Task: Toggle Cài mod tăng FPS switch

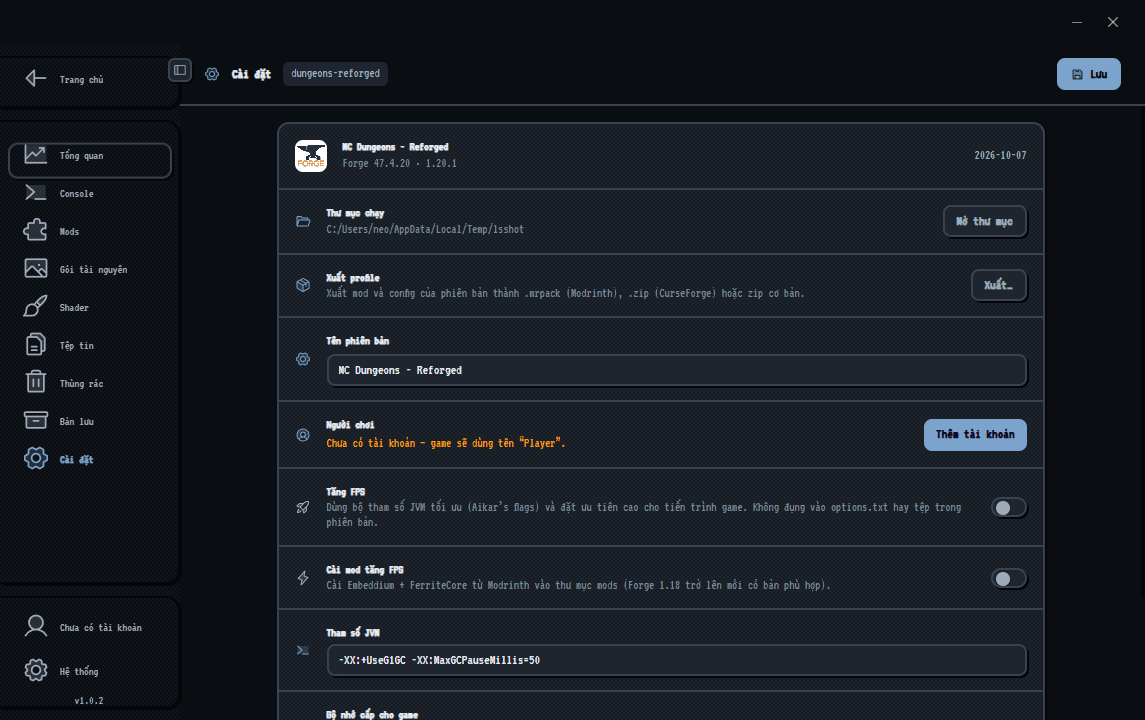Action: [x=1008, y=578]
